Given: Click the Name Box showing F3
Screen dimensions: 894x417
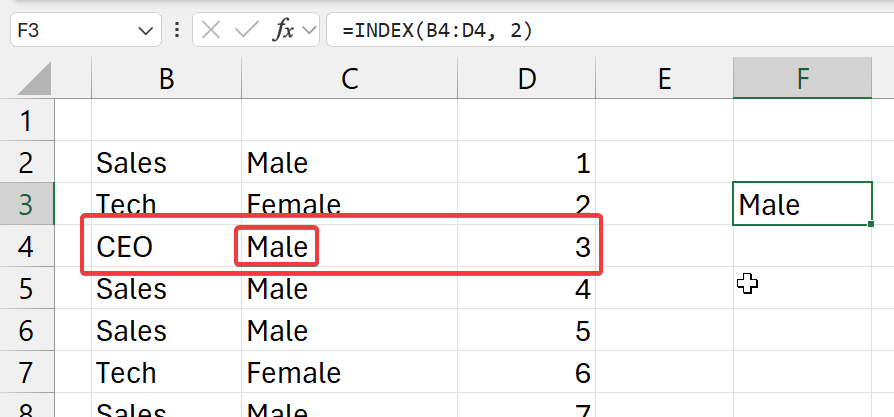Looking at the screenshot, I should (x=70, y=30).
